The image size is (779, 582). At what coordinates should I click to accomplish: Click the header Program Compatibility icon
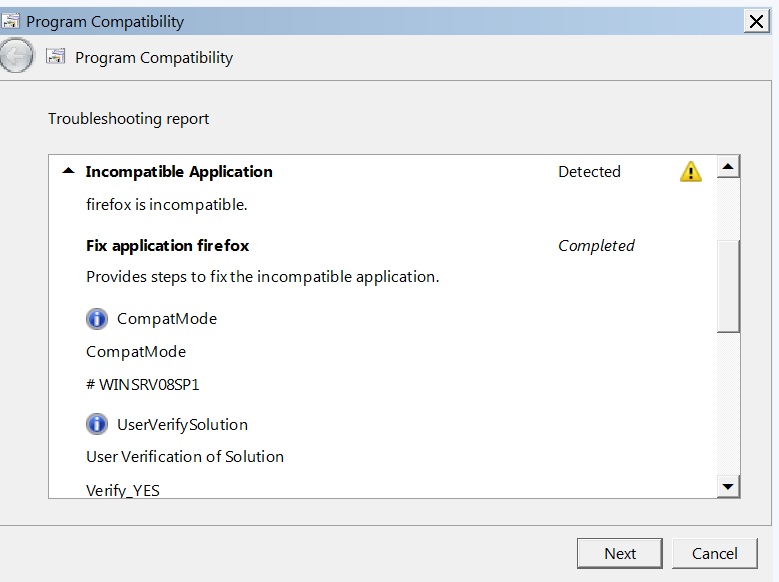pyautogui.click(x=56, y=57)
